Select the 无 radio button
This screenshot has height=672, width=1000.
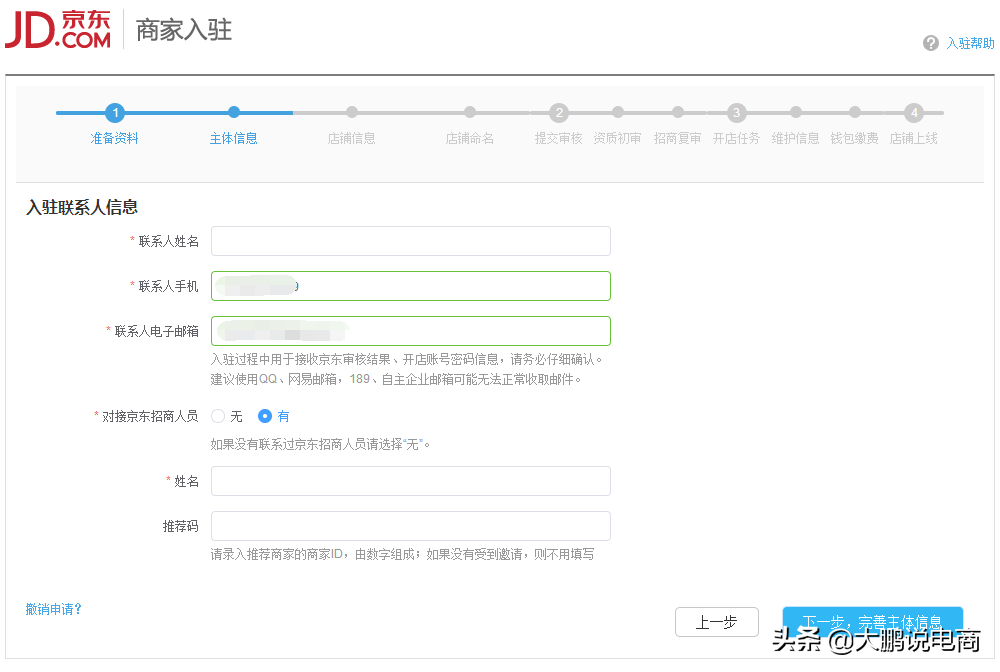[218, 416]
